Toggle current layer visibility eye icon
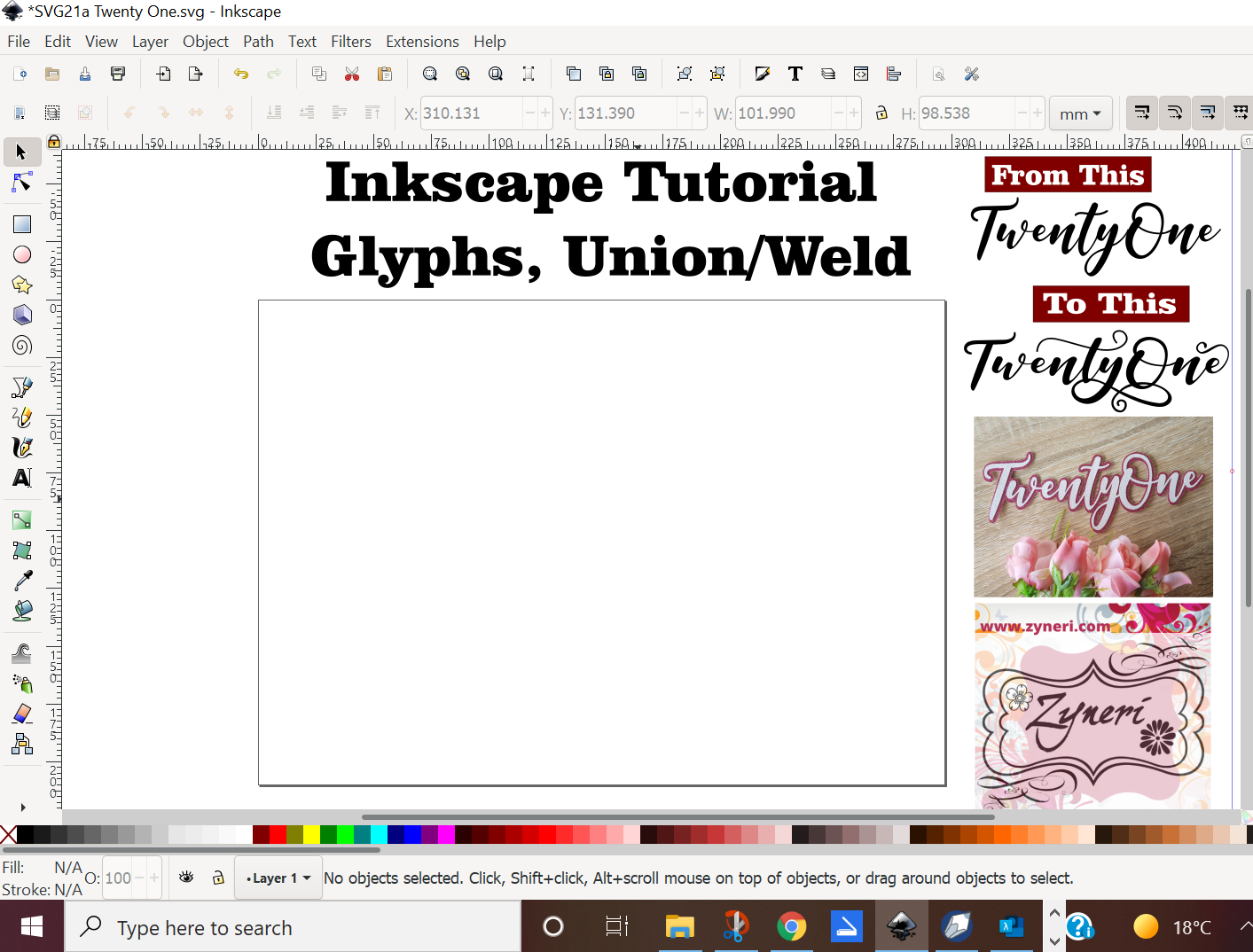 click(x=186, y=878)
